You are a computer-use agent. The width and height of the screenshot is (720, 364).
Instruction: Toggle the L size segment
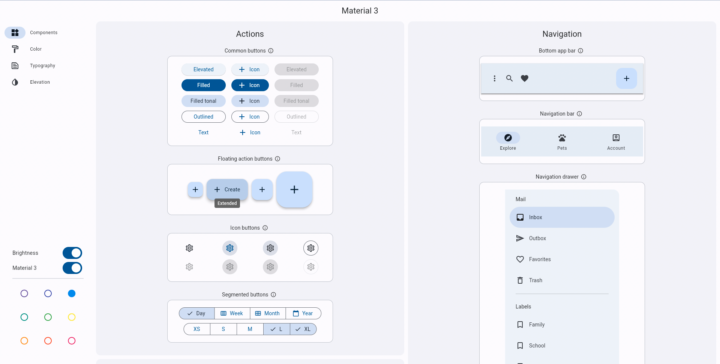(x=276, y=329)
